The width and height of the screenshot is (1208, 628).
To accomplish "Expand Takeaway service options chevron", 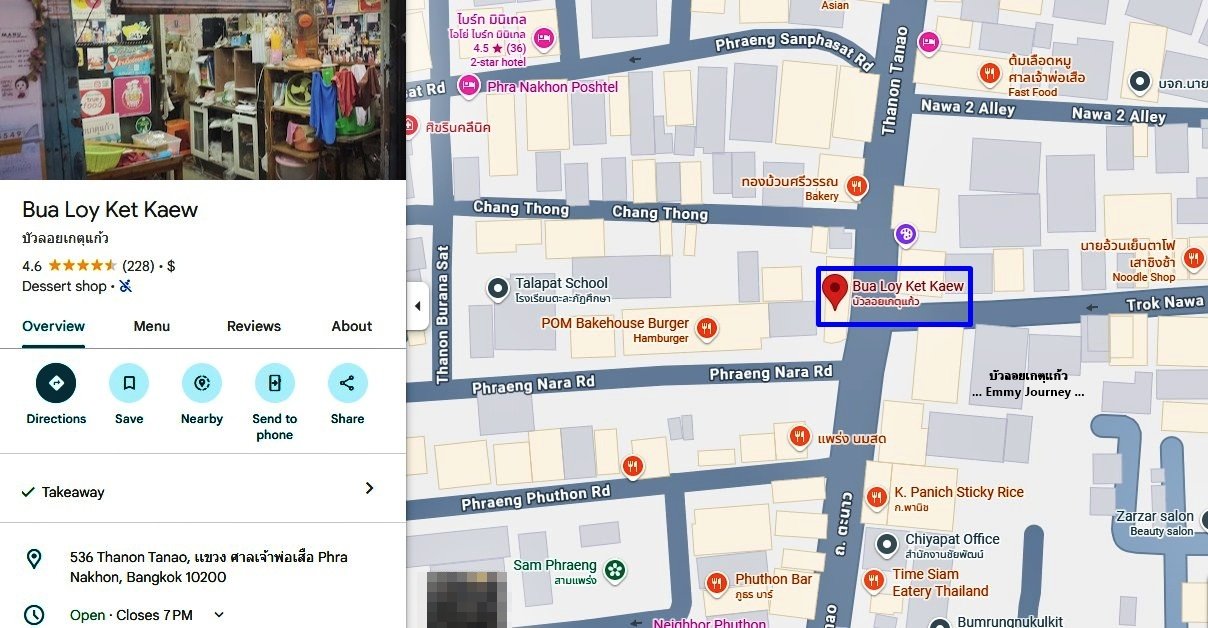I will click(369, 489).
